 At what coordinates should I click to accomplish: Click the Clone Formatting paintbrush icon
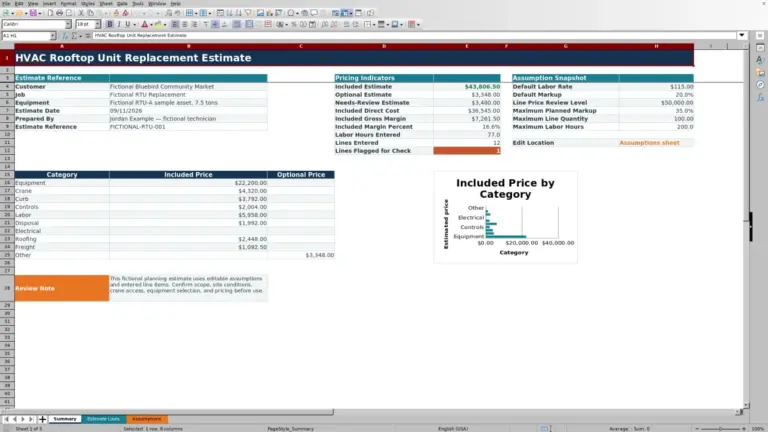tap(116, 13)
